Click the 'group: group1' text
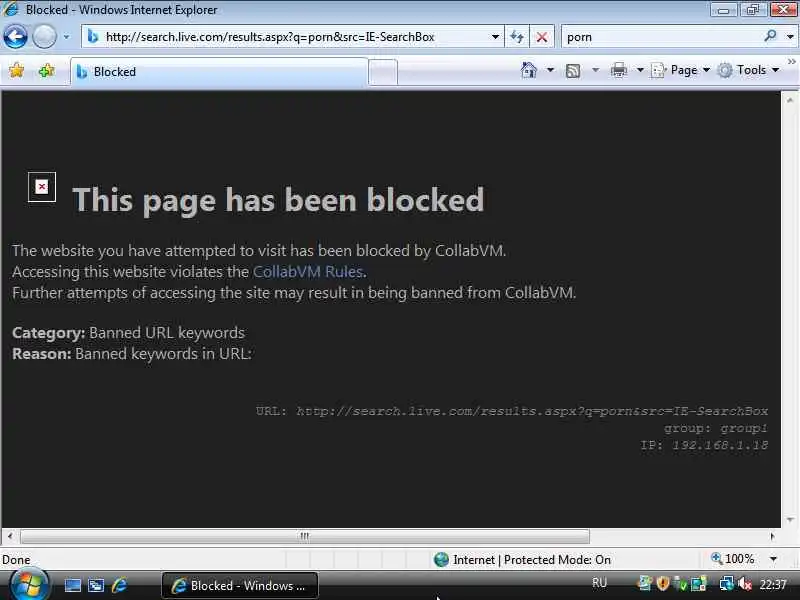The image size is (800, 600). tap(716, 428)
